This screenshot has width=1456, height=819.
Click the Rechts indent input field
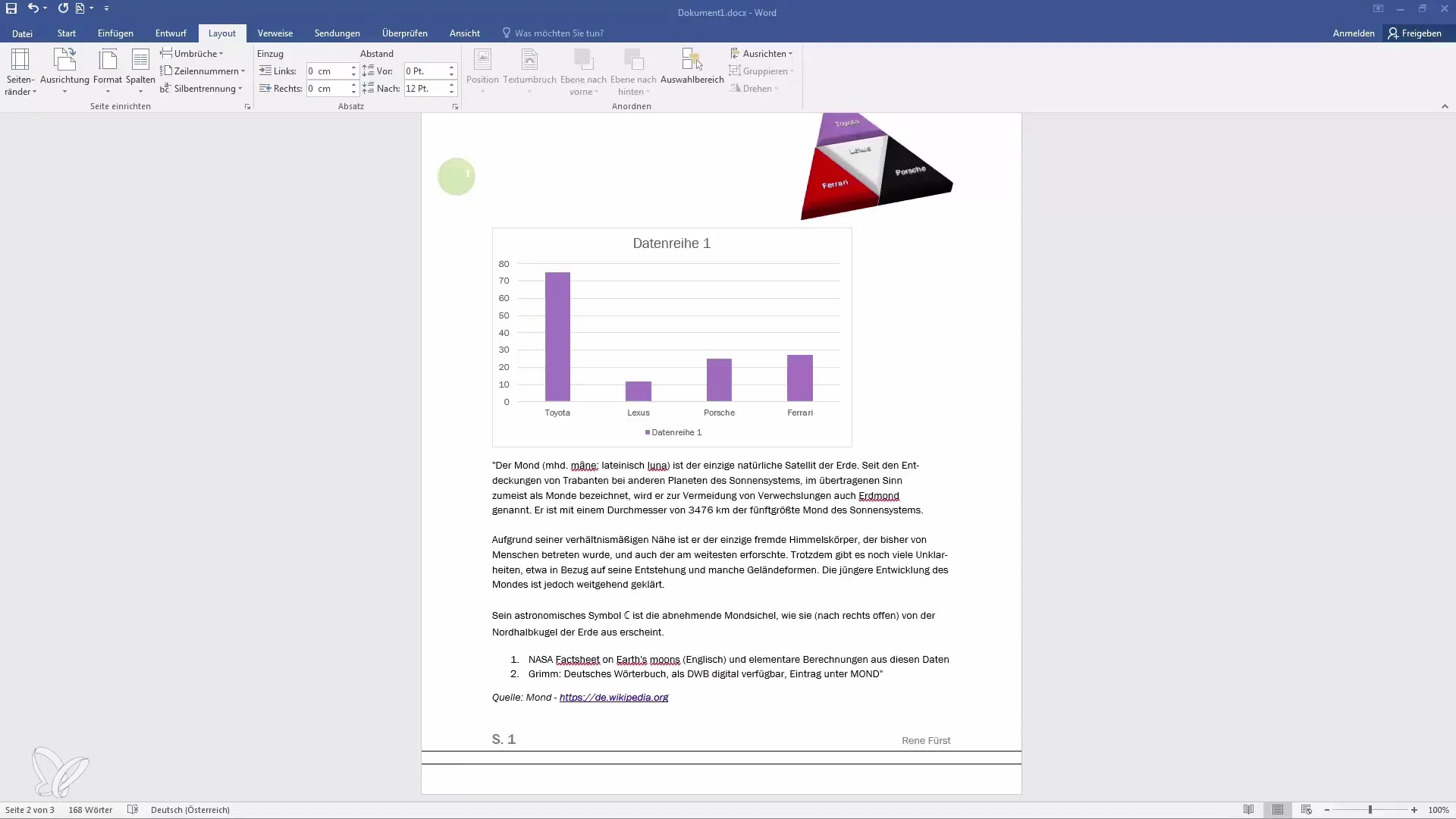pyautogui.click(x=327, y=88)
